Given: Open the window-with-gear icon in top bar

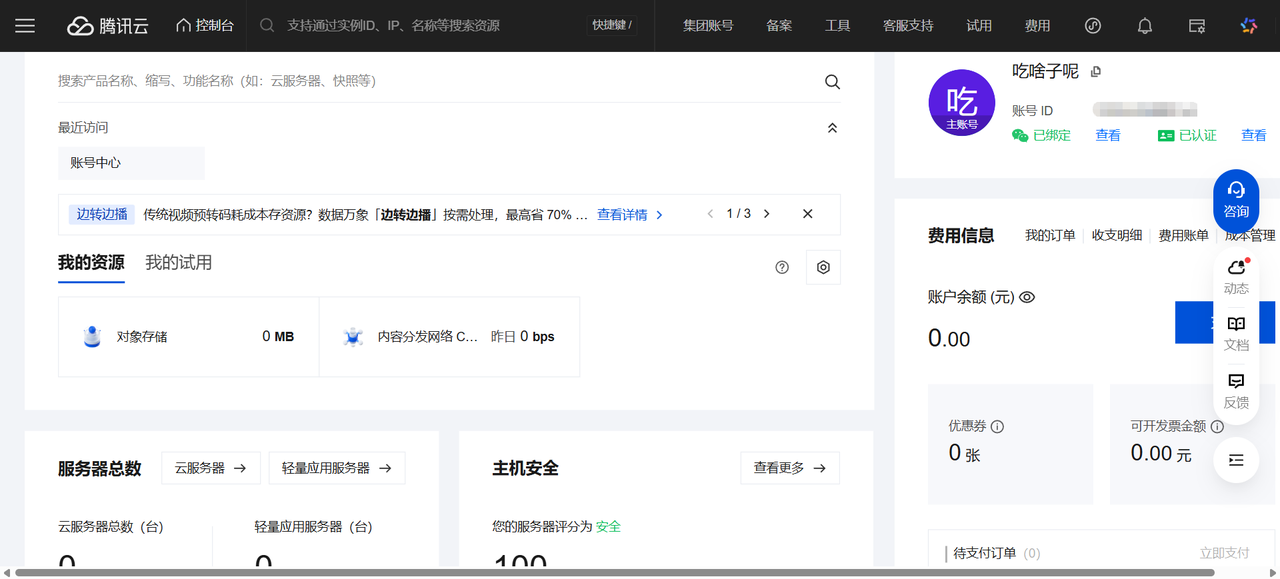Looking at the screenshot, I should (x=1197, y=26).
